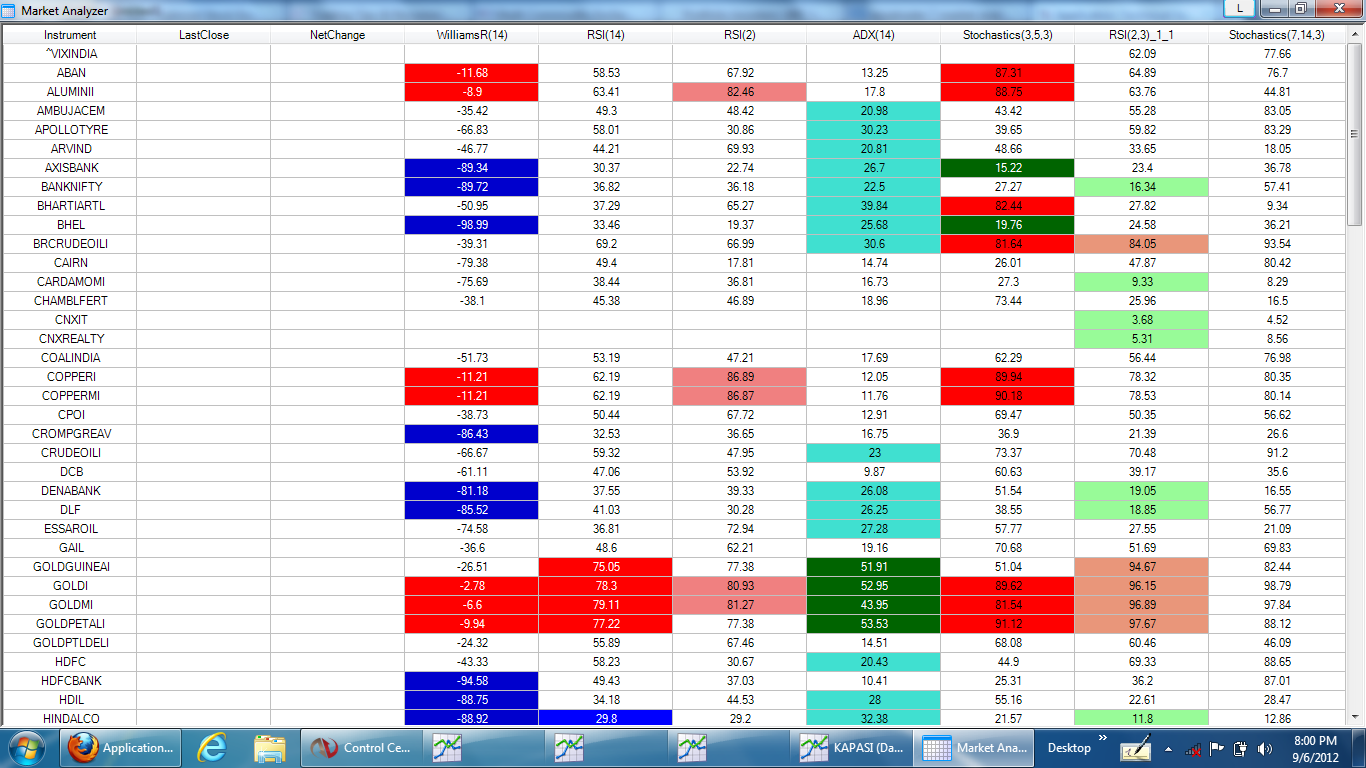Open the volume speaker tray icon
The image size is (1366, 768).
pos(1265,748)
